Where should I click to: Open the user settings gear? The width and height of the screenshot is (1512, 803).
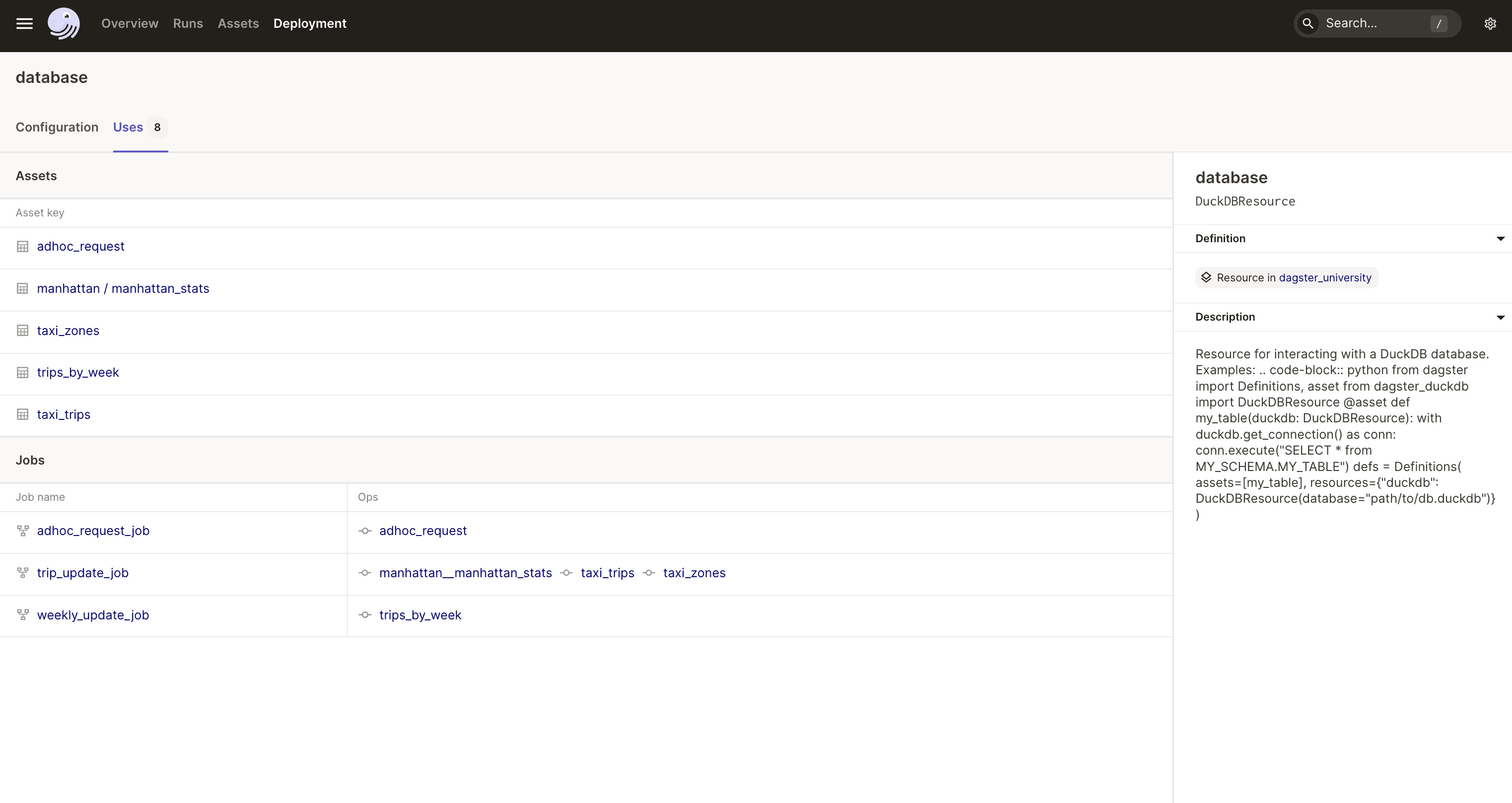pos(1490,23)
